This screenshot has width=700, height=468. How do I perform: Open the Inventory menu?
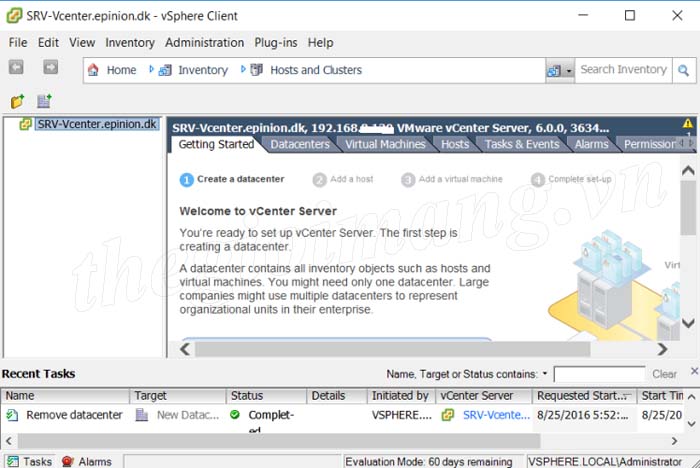coord(130,42)
